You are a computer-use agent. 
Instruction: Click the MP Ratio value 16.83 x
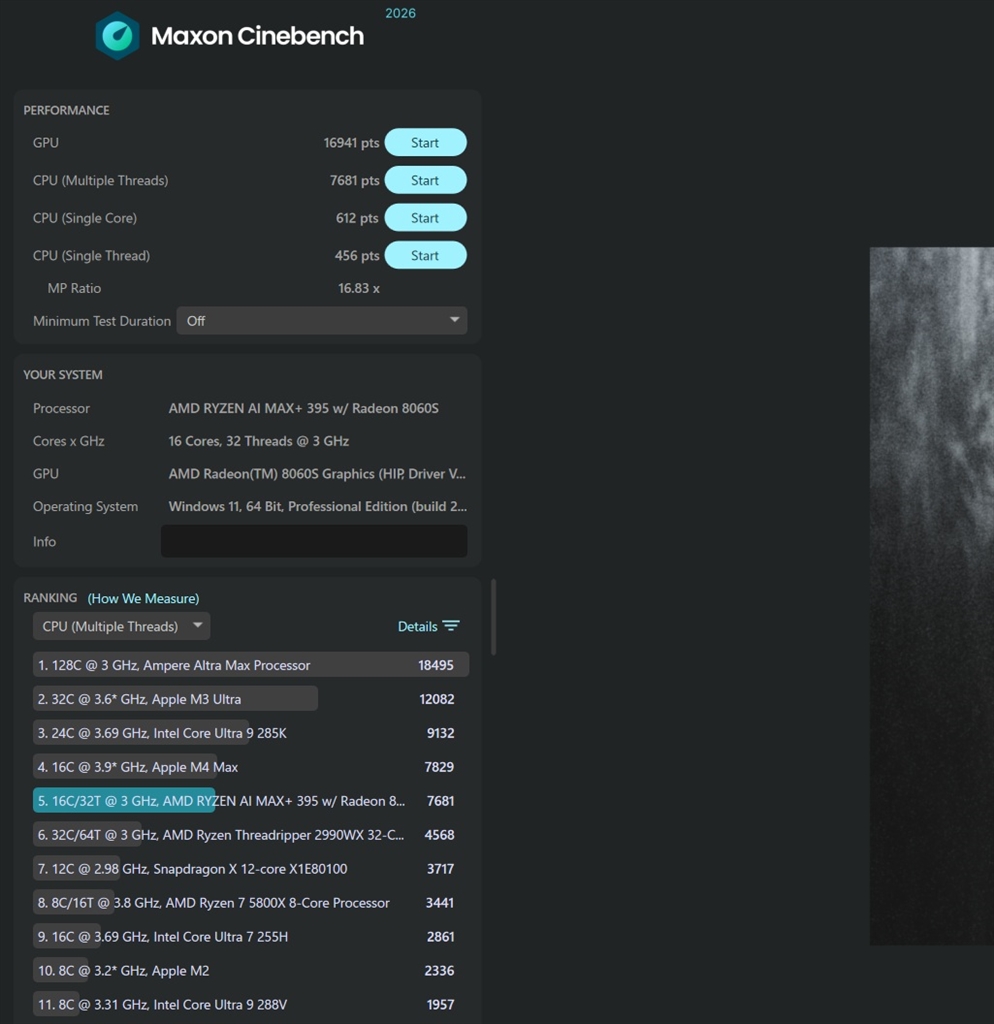coord(359,288)
